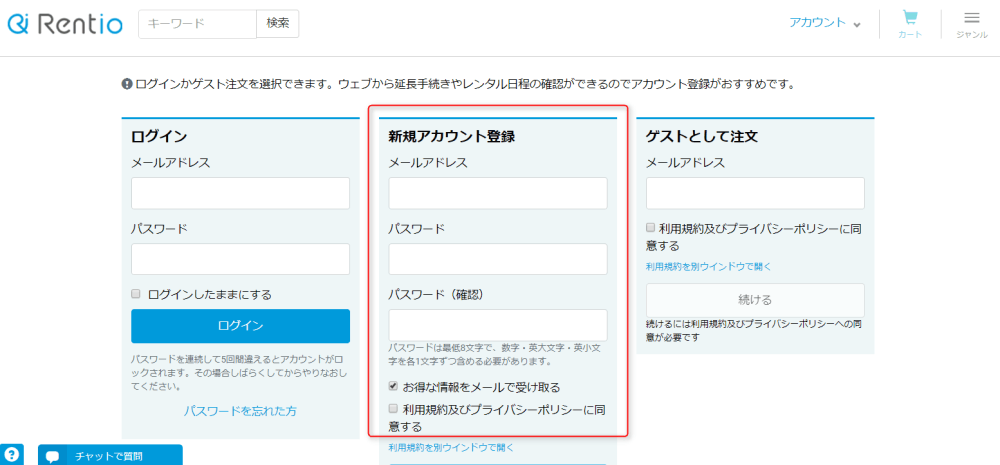The height and width of the screenshot is (465, 1000).
Task: Click the 続ける button
Action: pos(756,300)
